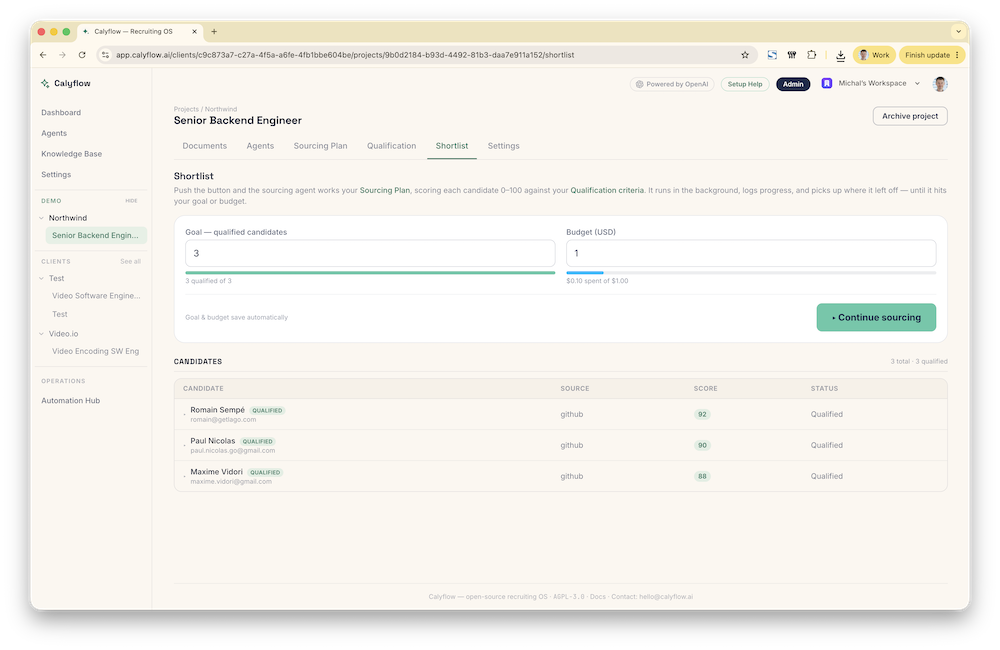Collapse the Video.io client group
The height and width of the screenshot is (650, 1000).
click(41, 334)
